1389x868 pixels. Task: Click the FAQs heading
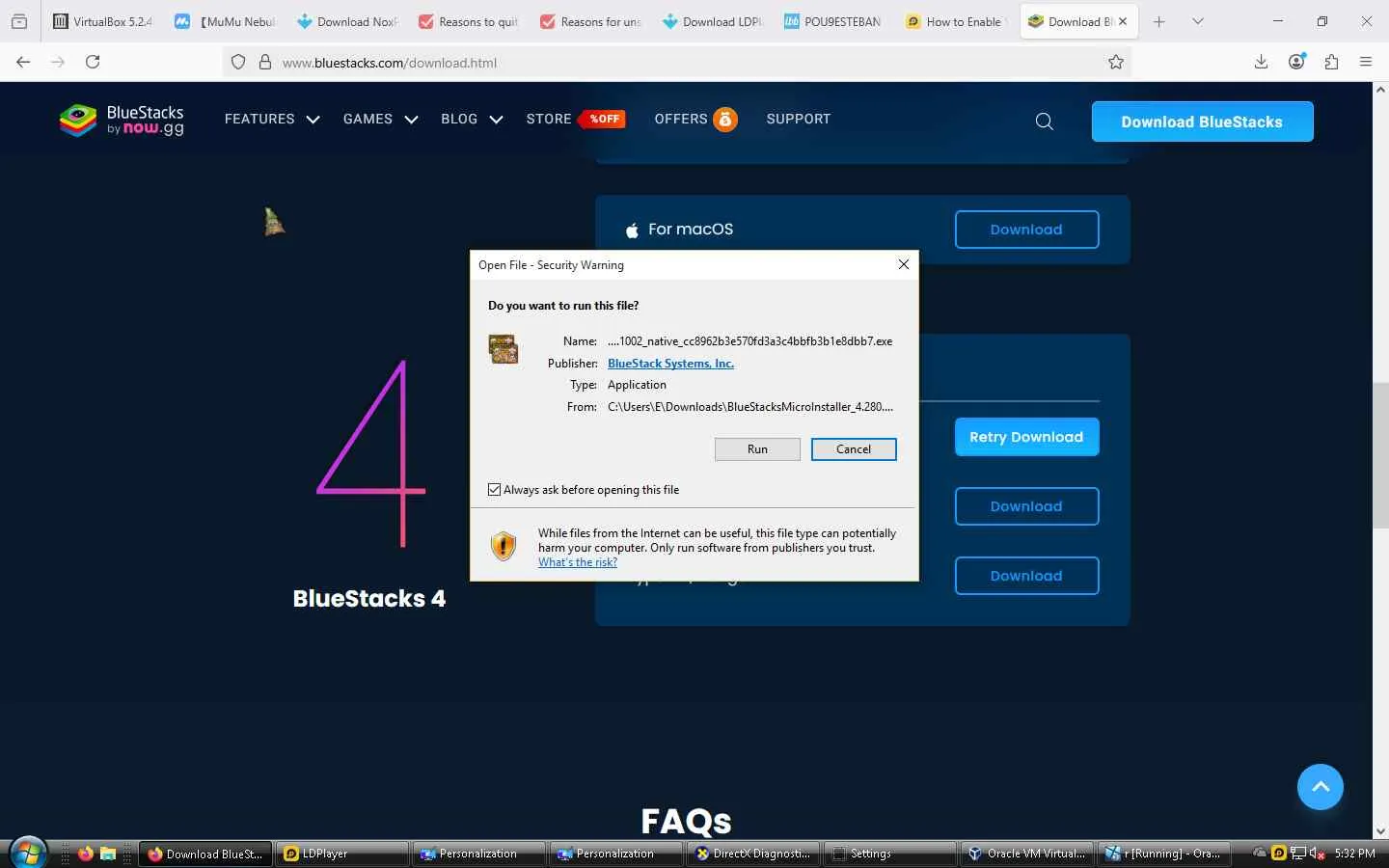686,821
